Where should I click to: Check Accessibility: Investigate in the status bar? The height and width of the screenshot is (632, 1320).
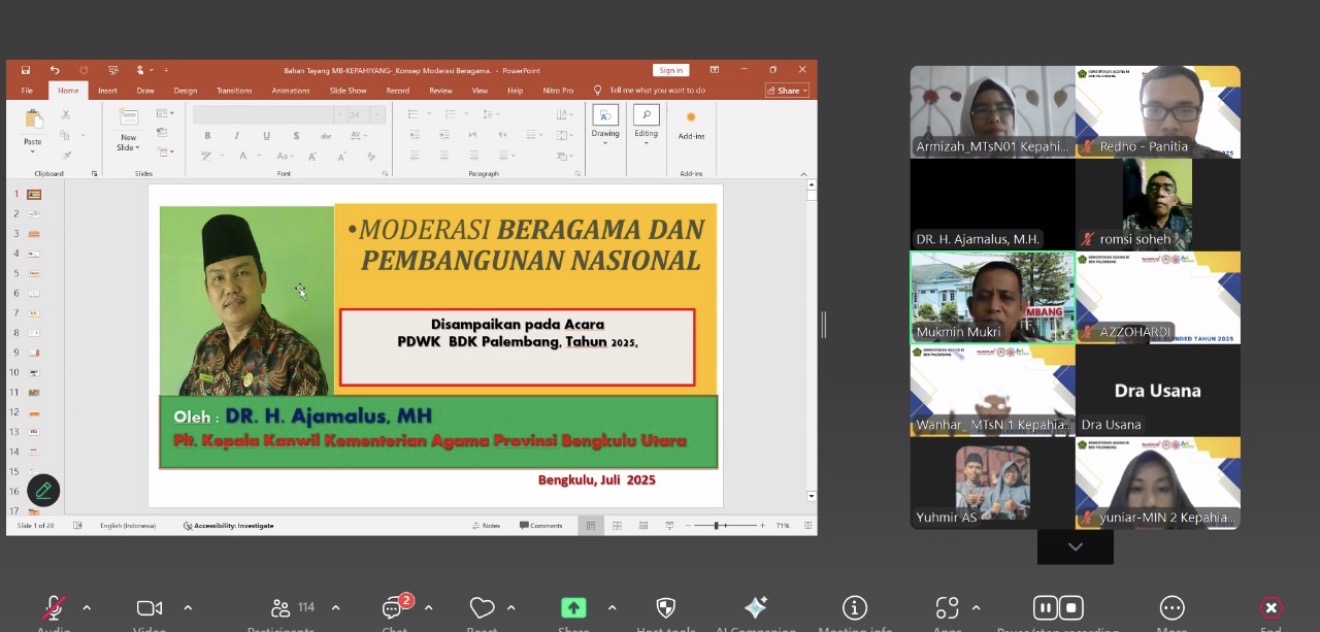230,524
